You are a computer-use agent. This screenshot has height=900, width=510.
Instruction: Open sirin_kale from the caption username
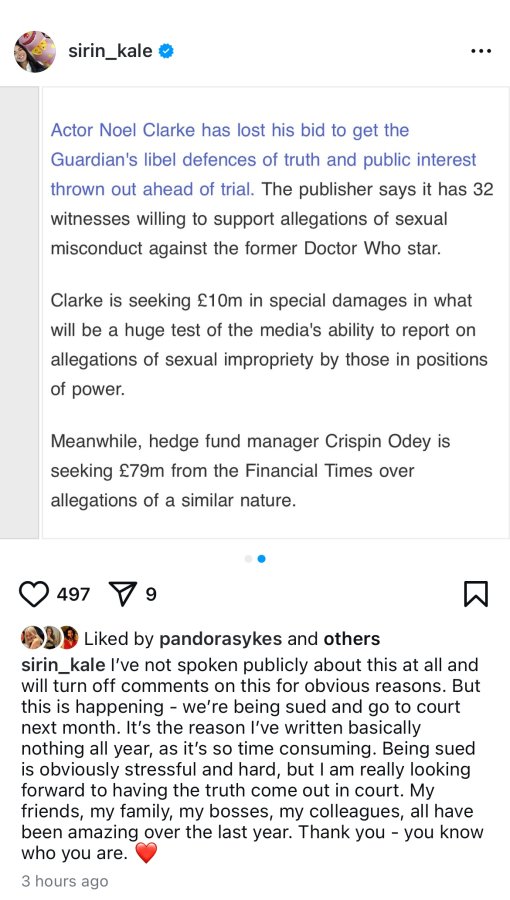[x=63, y=665]
